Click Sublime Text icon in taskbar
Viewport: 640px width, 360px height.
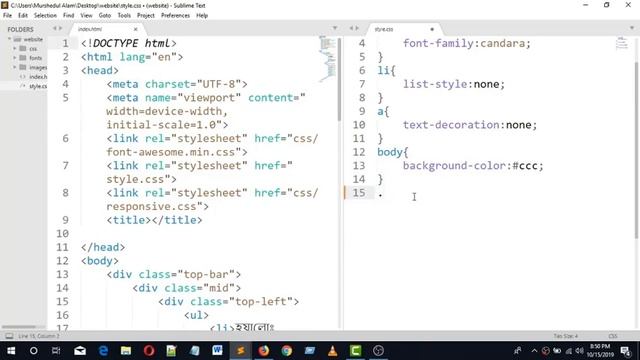240,351
